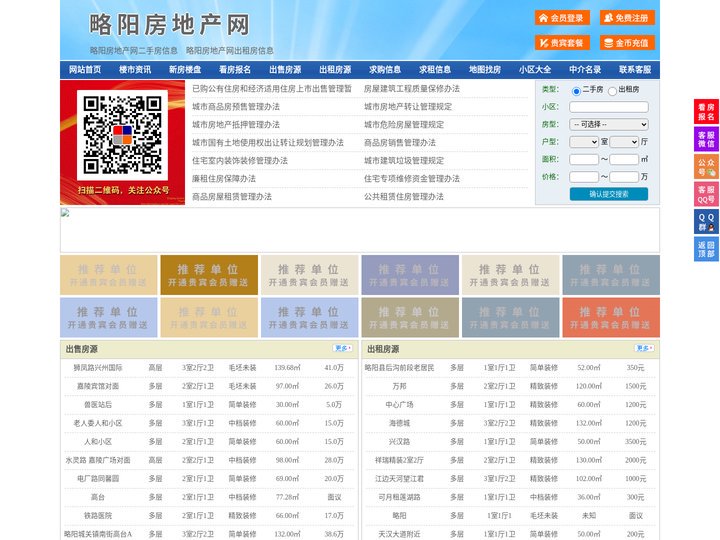Viewport: 720px width, 540px height.
Task: Open 楼市资讯 navigation item
Action: (135, 70)
